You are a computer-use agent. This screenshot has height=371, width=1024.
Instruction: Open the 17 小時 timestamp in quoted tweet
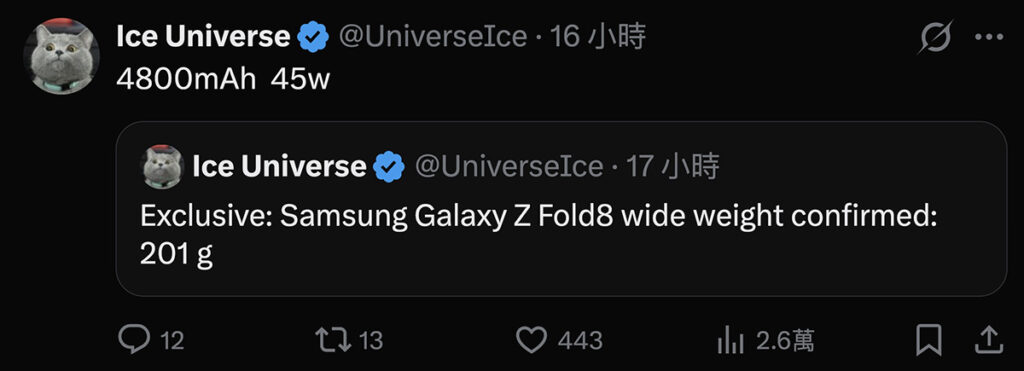coord(673,167)
